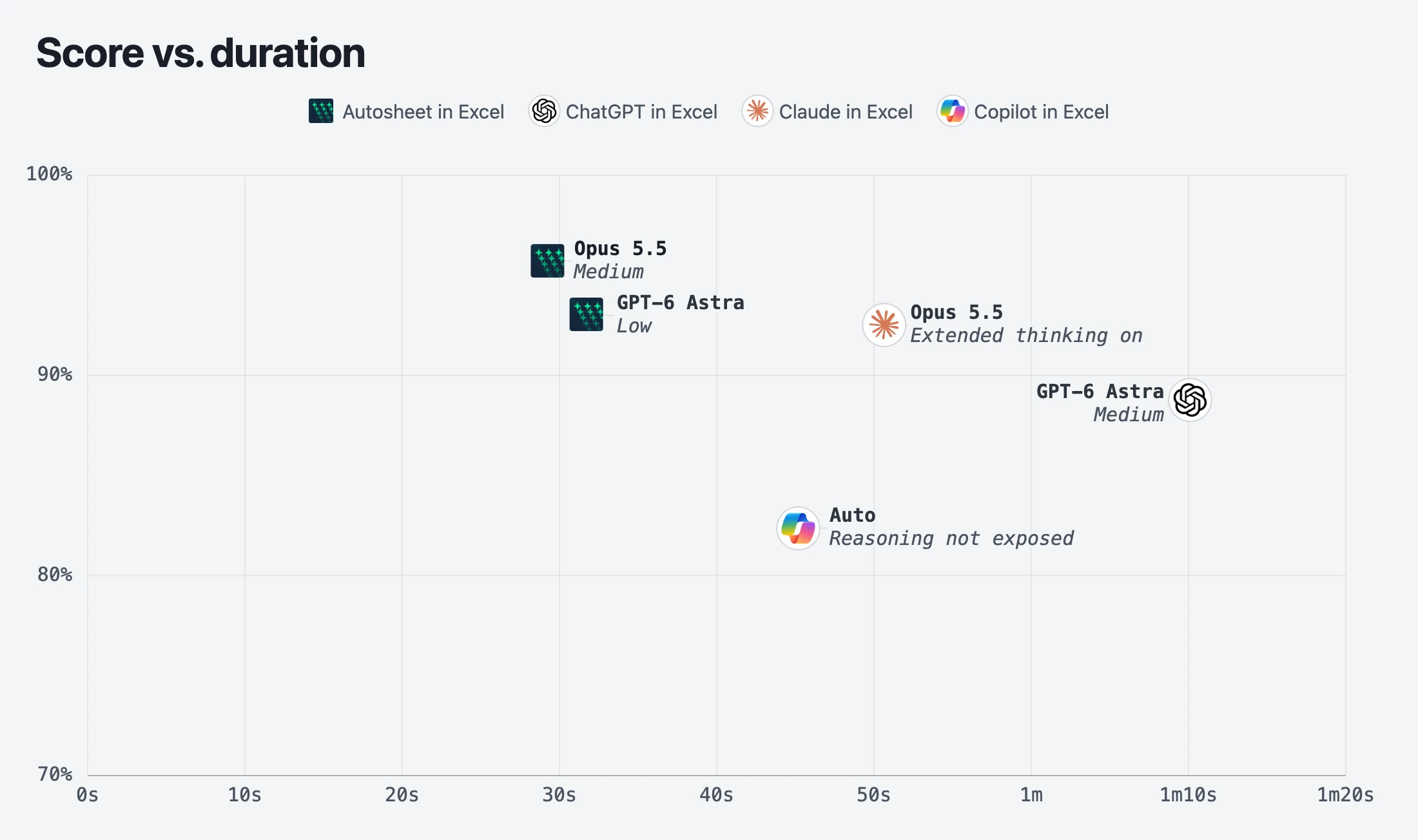The height and width of the screenshot is (840, 1418).
Task: Select the Claude Opus 5.5 Extended thinking point
Action: 884,325
